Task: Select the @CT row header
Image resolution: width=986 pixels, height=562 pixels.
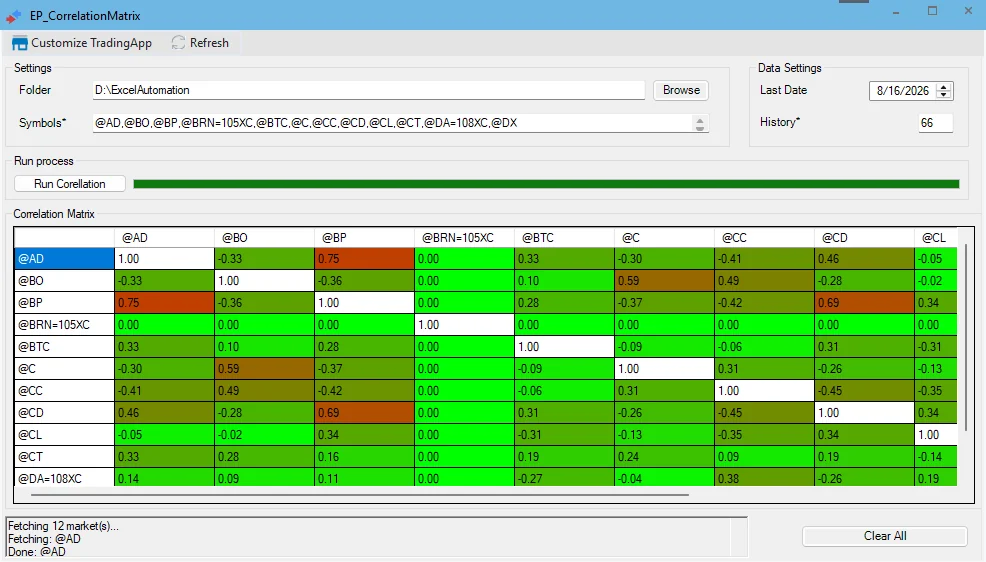Action: point(64,456)
